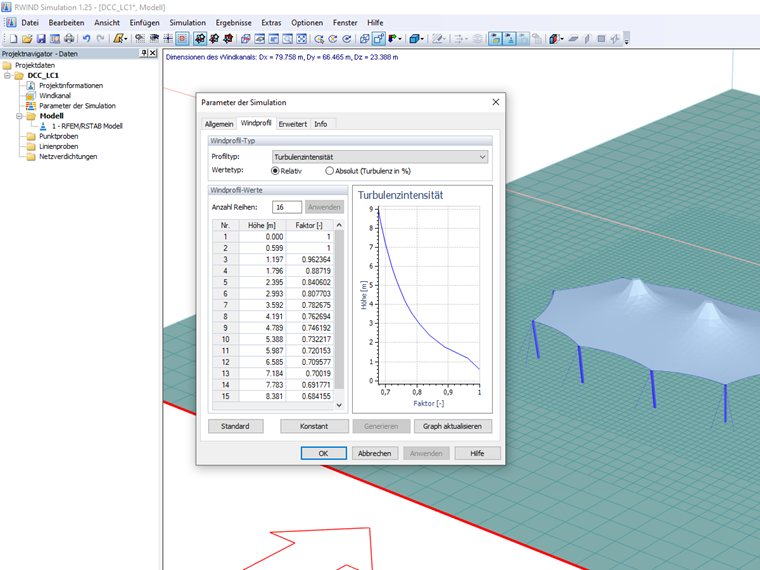
Task: Pin the Projektnavigator panel
Action: [144, 53]
